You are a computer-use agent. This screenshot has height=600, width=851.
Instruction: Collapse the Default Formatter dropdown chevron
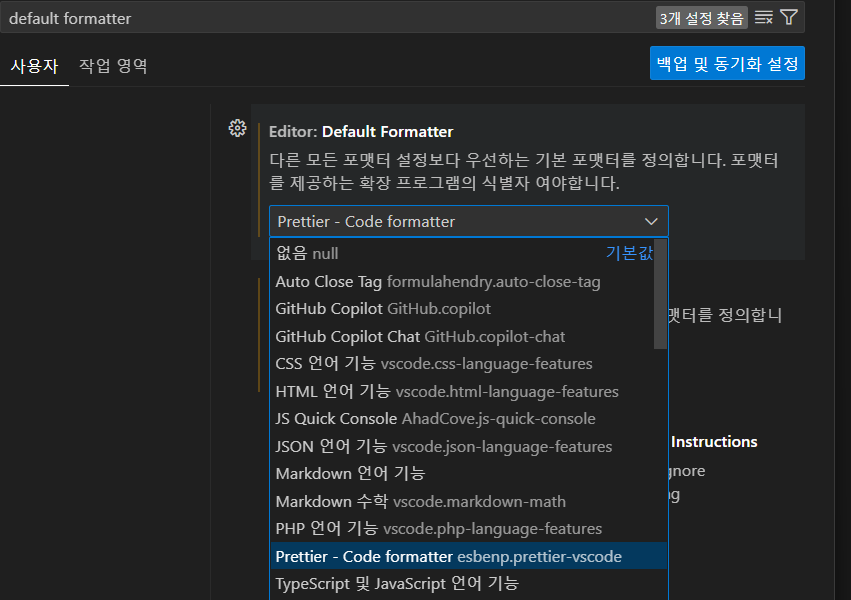pos(651,221)
